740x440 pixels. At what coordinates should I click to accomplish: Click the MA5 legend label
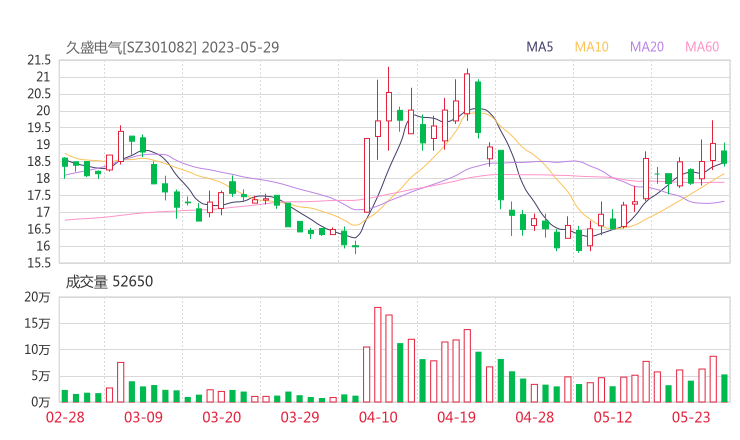(x=539, y=47)
